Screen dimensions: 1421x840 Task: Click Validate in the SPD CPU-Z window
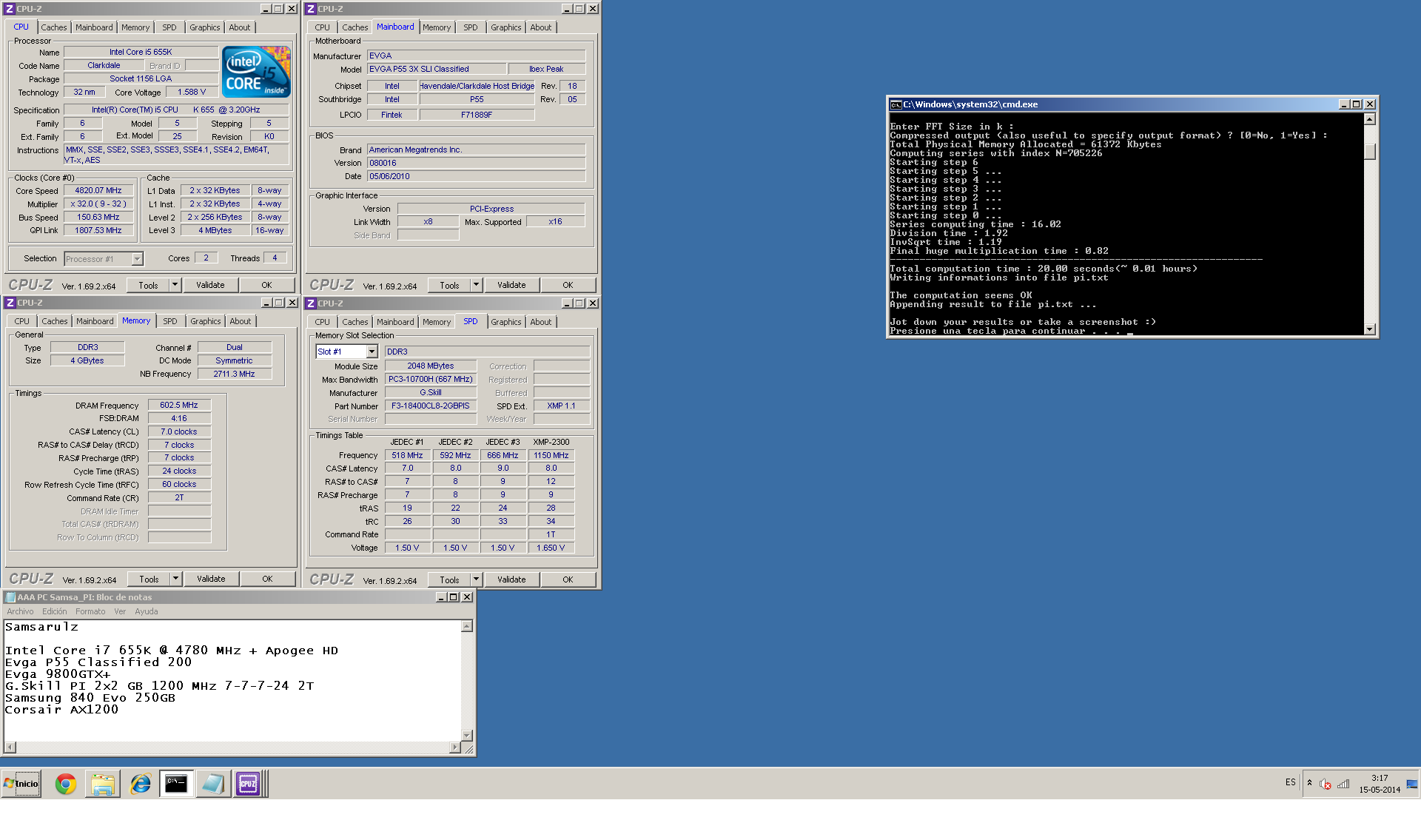(511, 579)
